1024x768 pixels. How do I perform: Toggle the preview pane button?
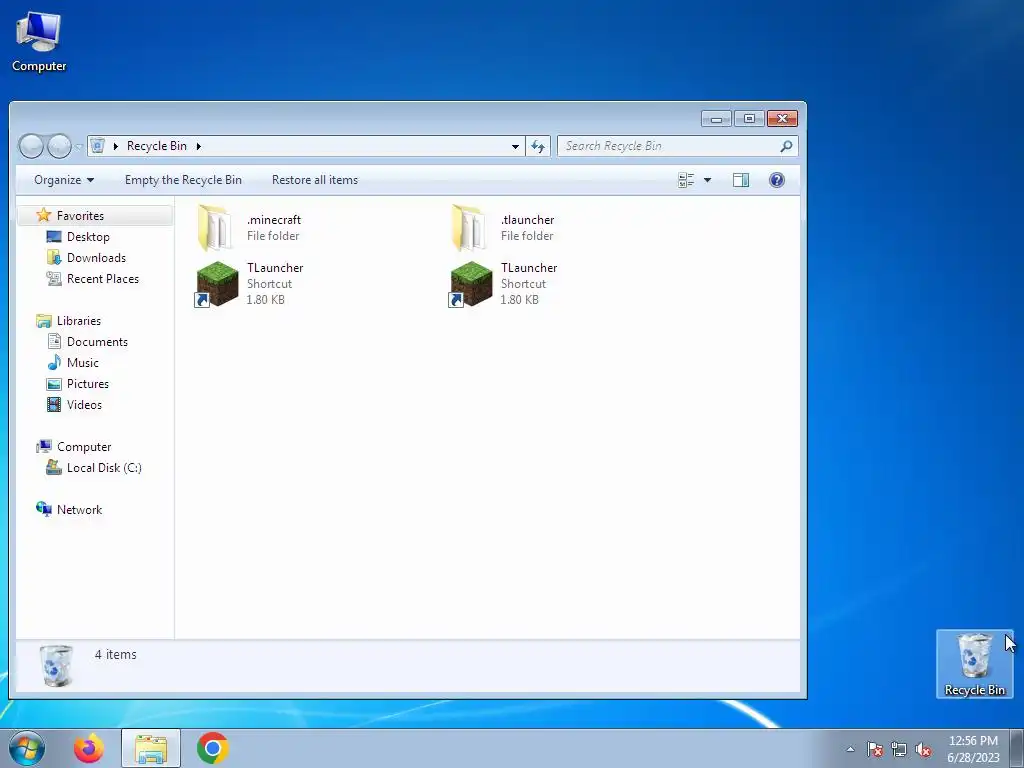tap(741, 180)
